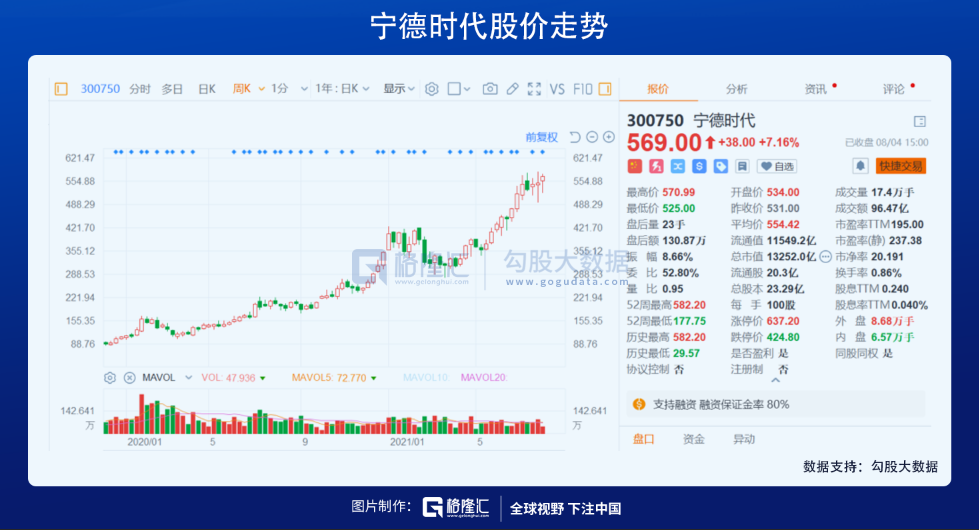This screenshot has width=979, height=530.
Task: Open the 报价 quote tab
Action: [x=658, y=89]
